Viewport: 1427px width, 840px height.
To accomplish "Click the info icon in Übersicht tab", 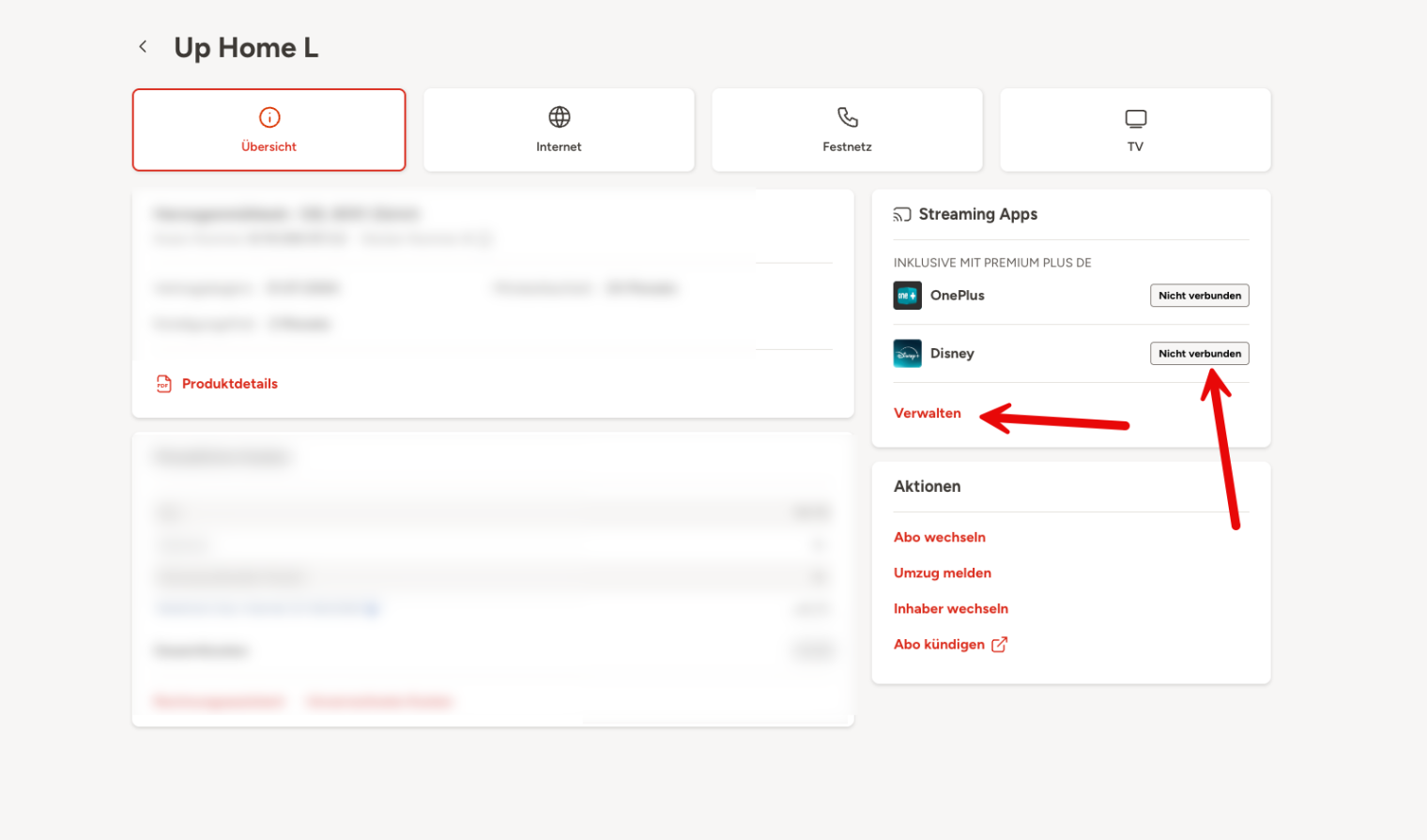I will (x=269, y=117).
